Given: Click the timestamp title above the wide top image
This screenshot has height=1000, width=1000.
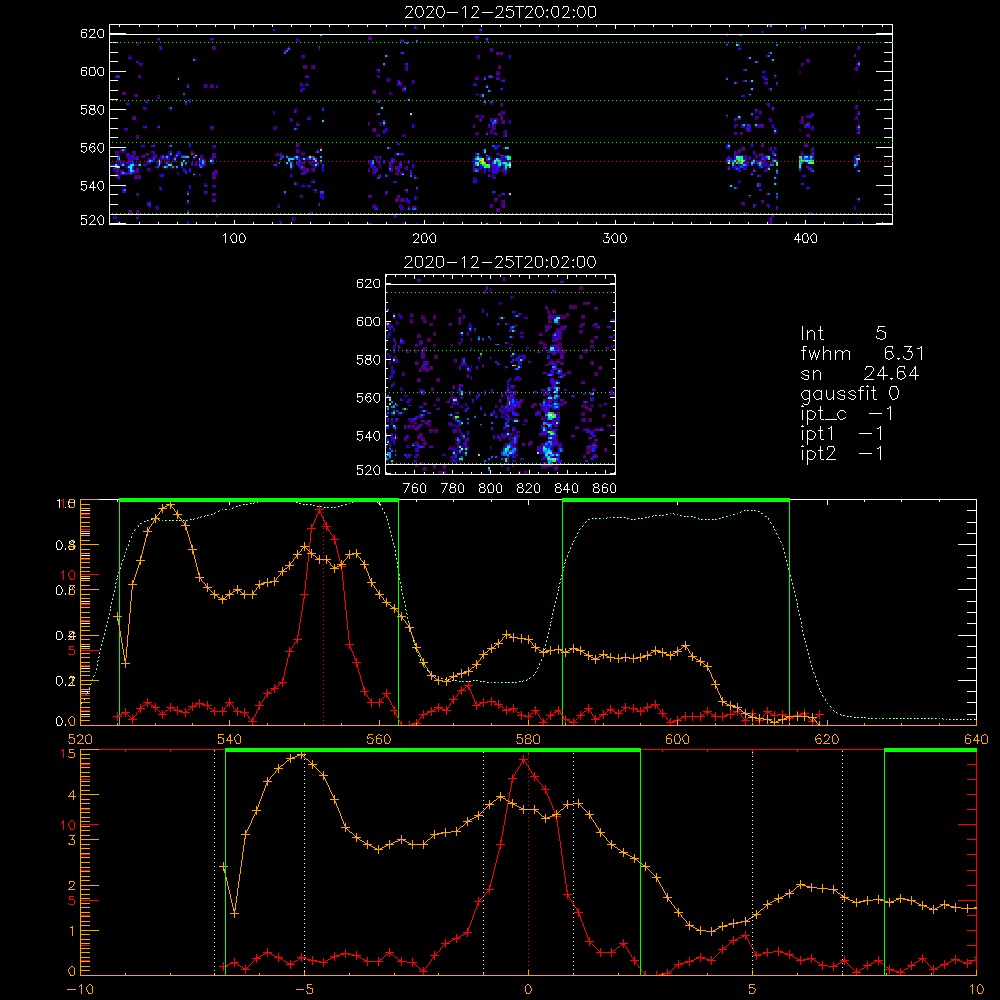Looking at the screenshot, I should tap(500, 12).
